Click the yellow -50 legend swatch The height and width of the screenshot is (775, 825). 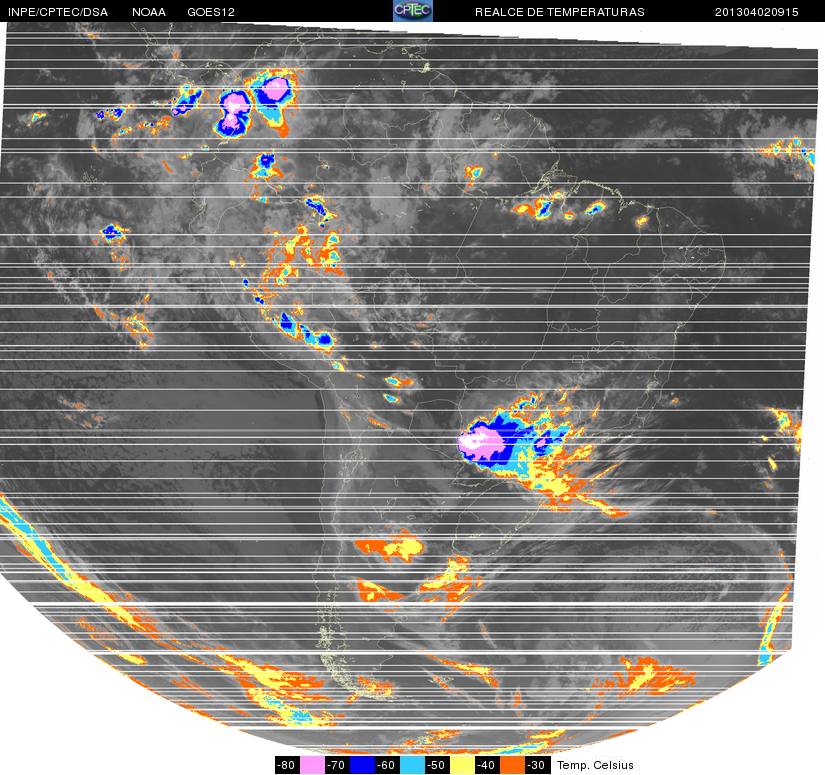pos(462,765)
